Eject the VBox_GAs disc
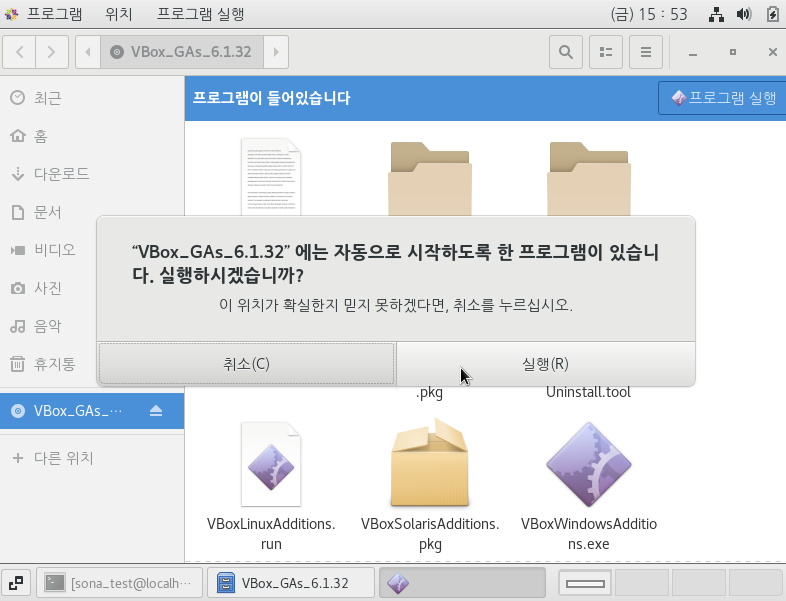 click(156, 411)
